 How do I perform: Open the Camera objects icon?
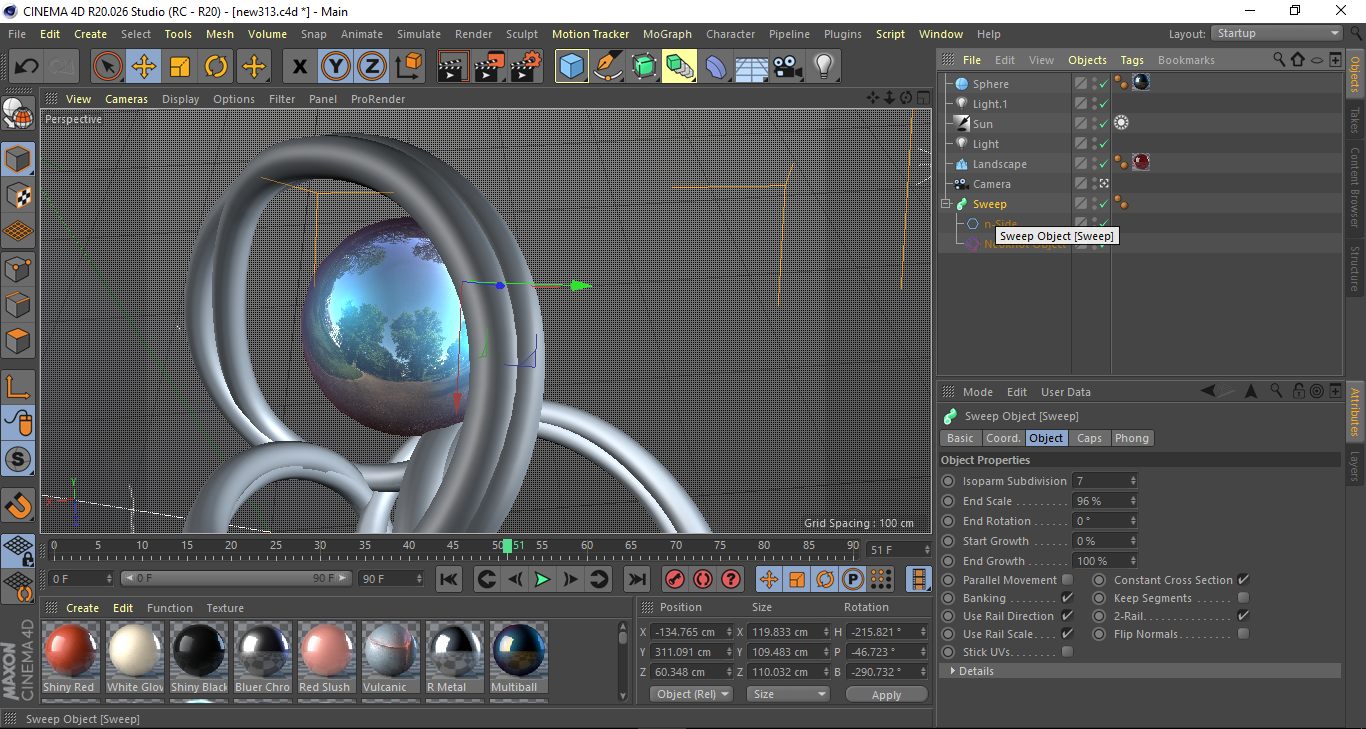click(787, 67)
